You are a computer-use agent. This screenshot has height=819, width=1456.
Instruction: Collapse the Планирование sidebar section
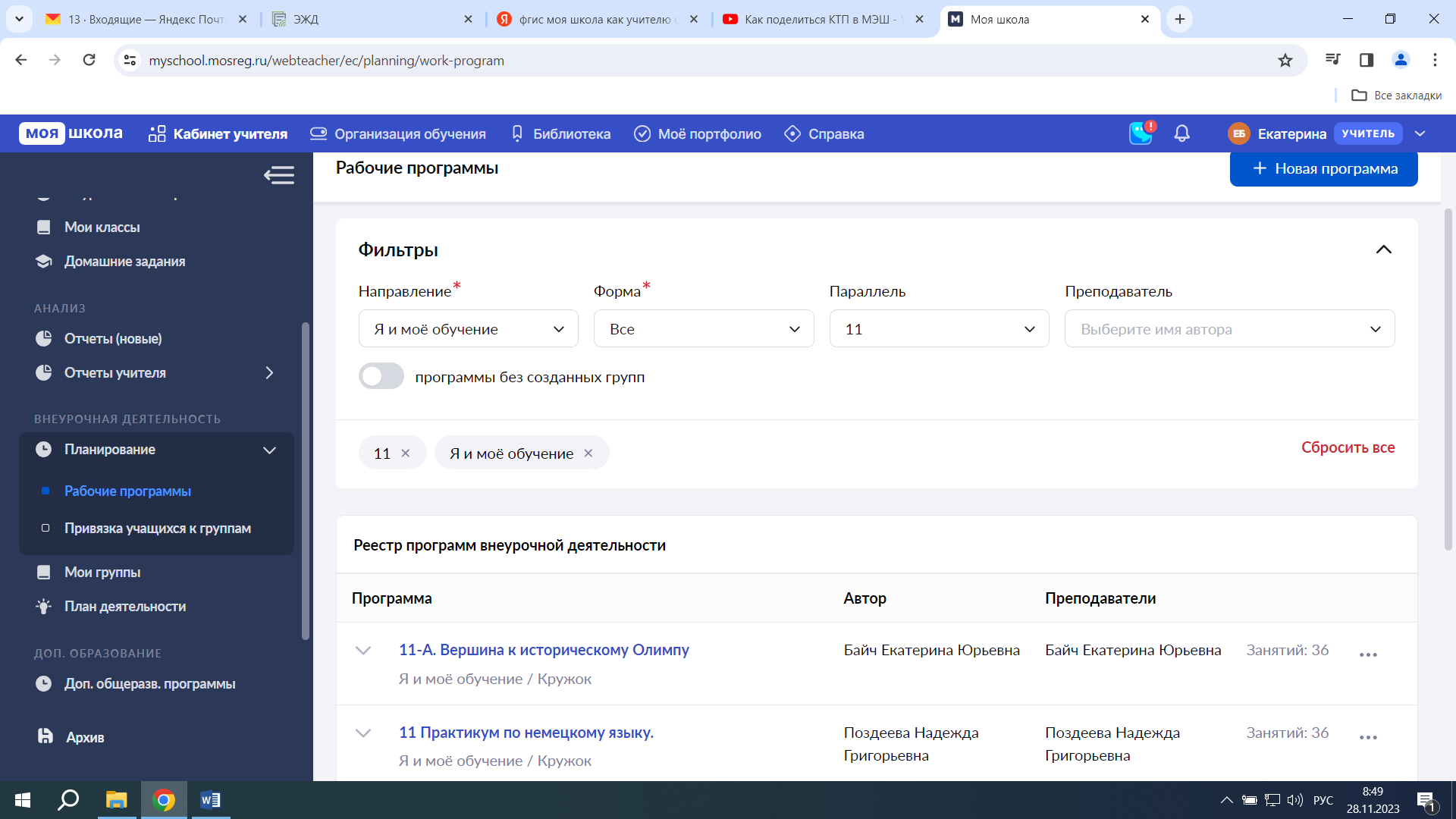(269, 450)
